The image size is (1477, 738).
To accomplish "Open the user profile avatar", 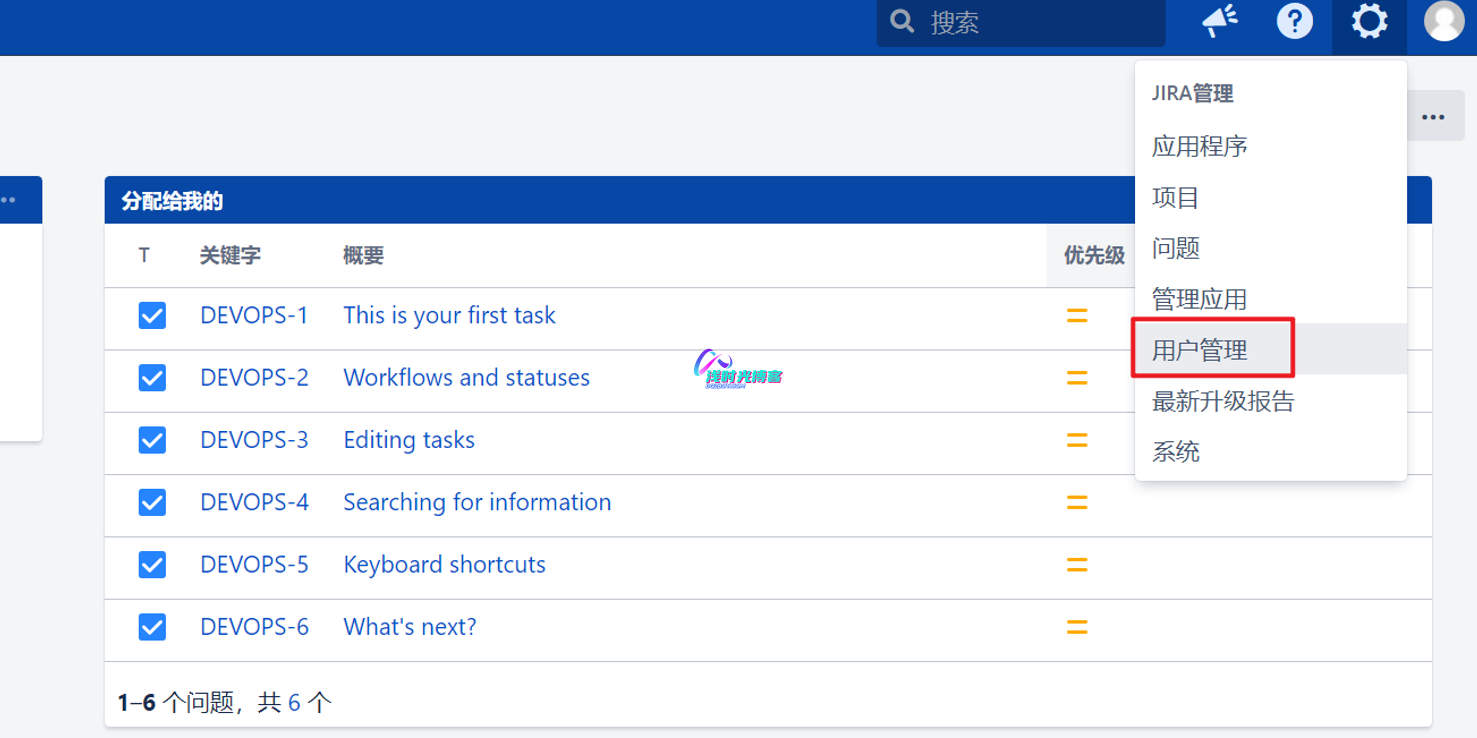I will point(1443,21).
